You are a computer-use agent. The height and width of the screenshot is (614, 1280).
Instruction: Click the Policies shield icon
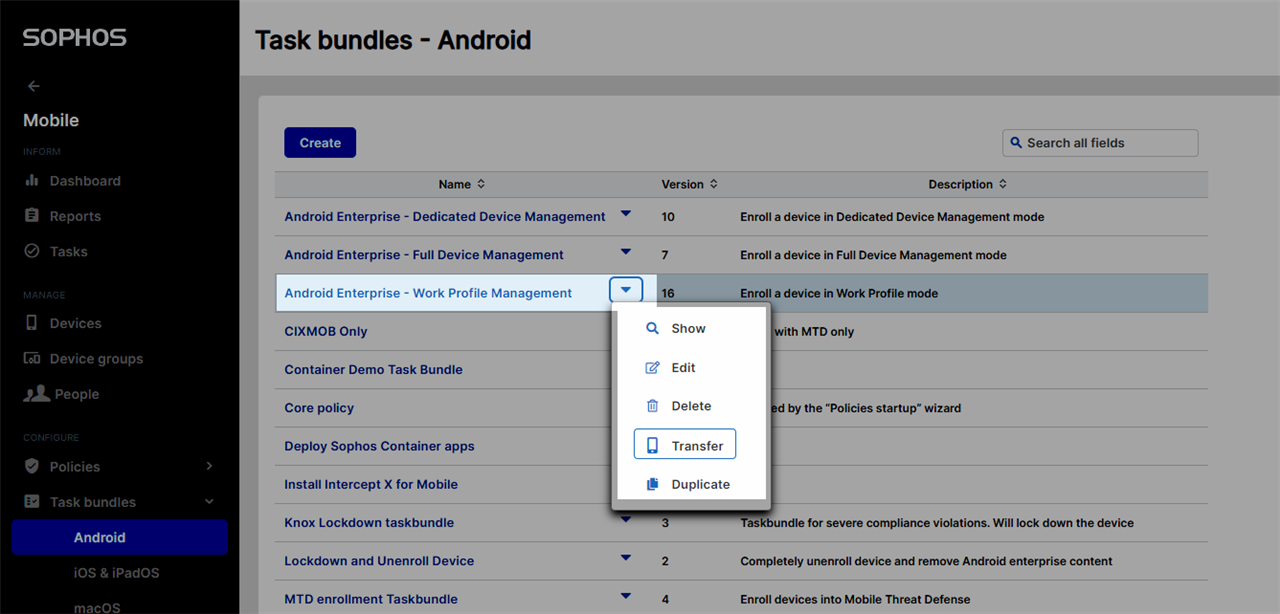click(x=31, y=466)
